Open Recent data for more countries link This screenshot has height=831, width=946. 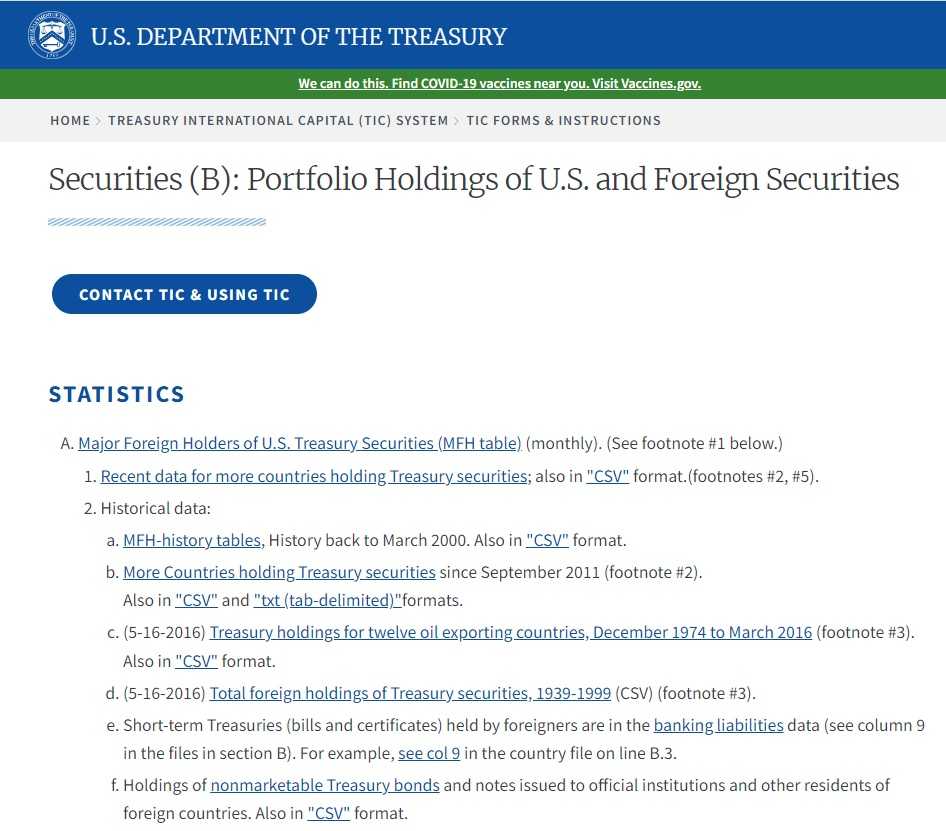(314, 476)
